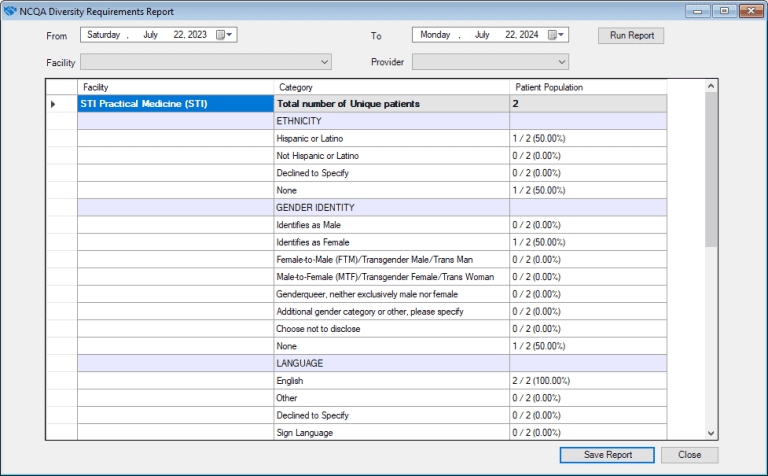The width and height of the screenshot is (768, 476).
Task: Click the year 2024 in To date
Action: coord(530,35)
